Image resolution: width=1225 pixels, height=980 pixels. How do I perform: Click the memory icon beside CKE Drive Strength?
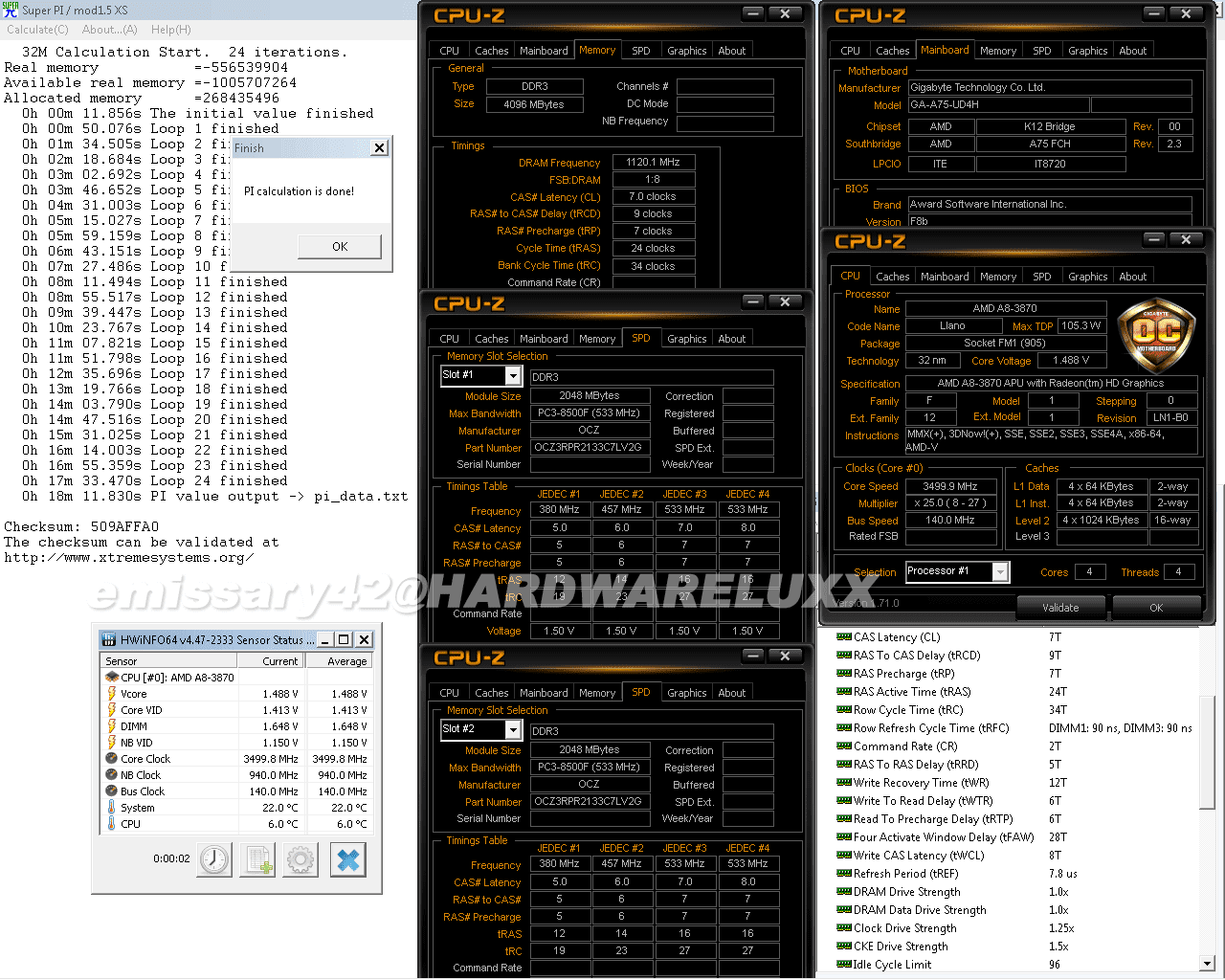[844, 946]
